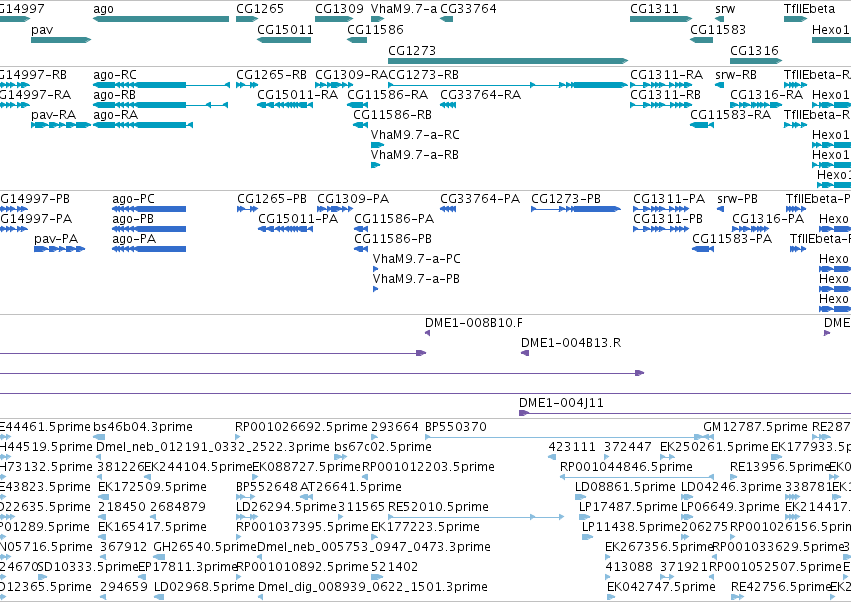Viewport: 851px width, 602px height.
Task: Select EST Dmel_neb_012191_0332_2522.3prime
Action: point(213,447)
